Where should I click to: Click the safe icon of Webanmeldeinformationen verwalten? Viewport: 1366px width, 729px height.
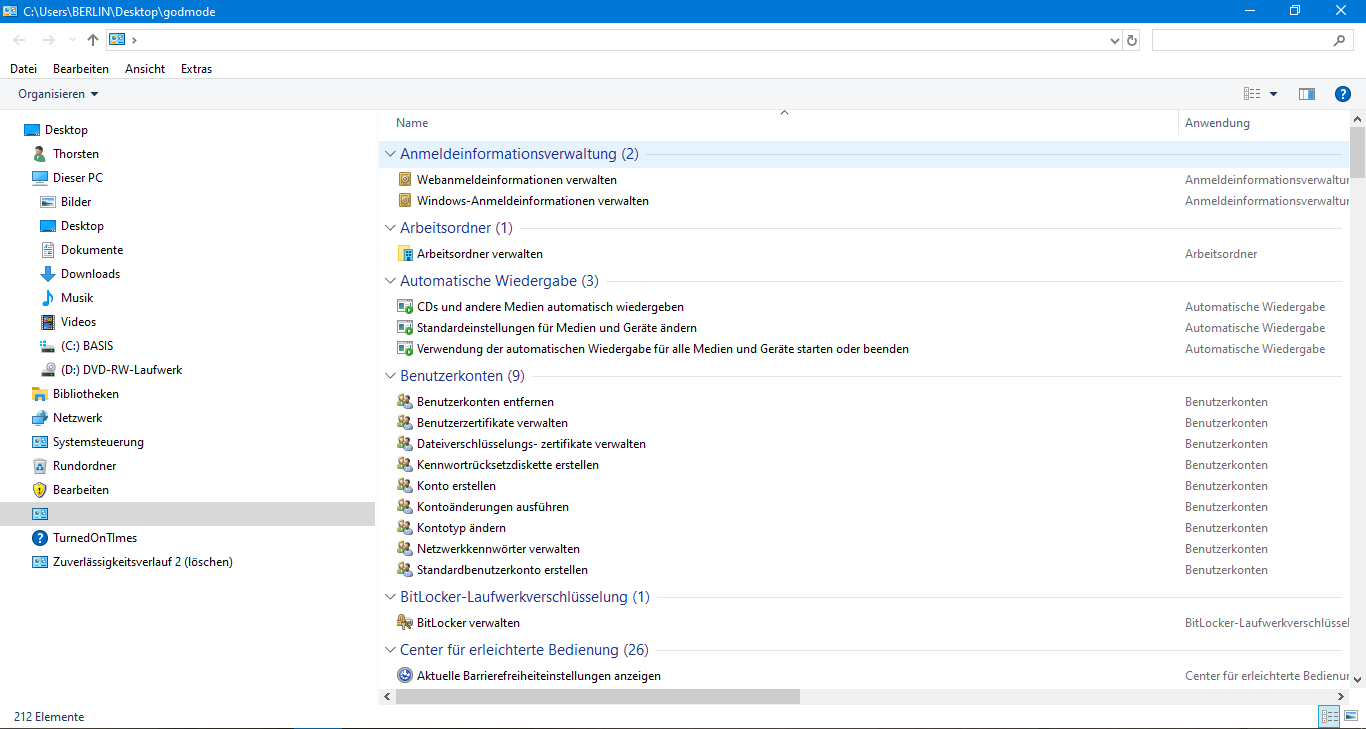[x=405, y=180]
